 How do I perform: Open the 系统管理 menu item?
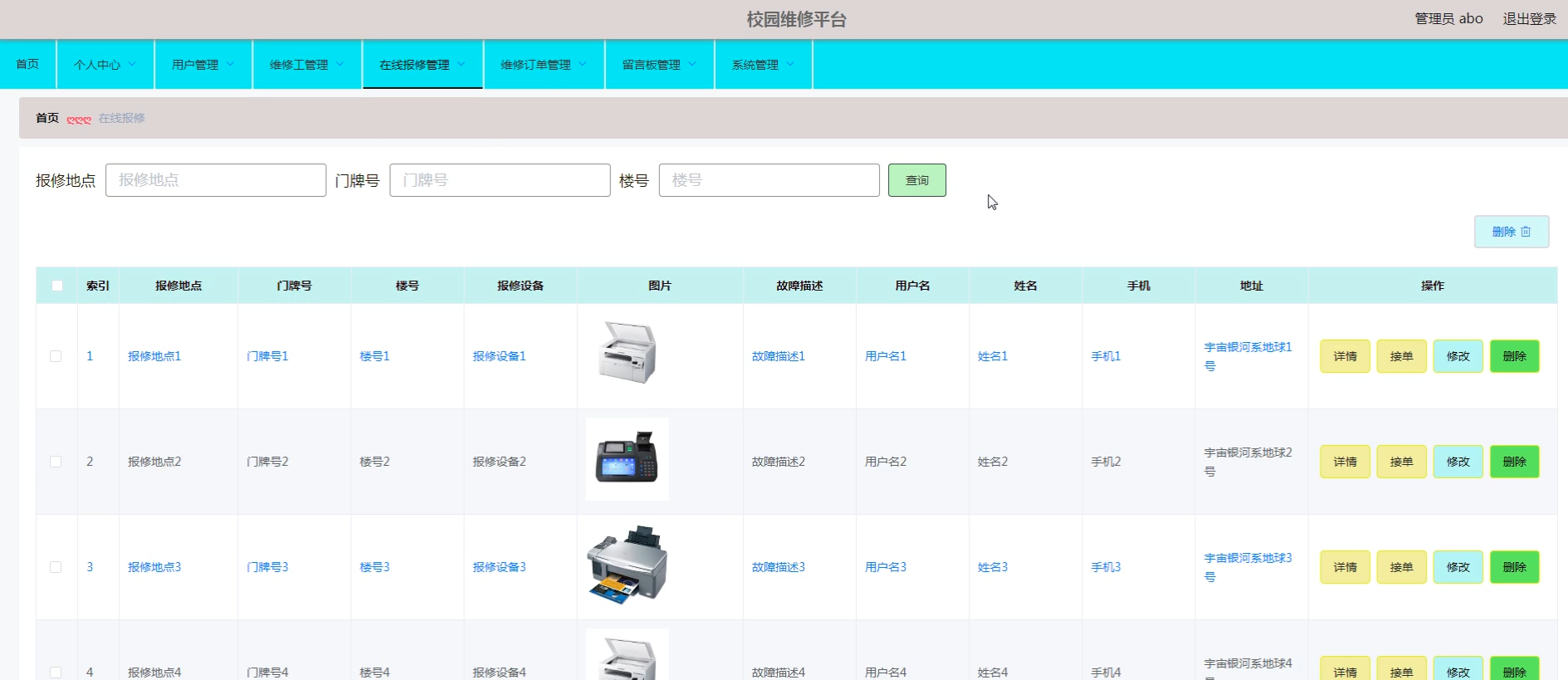tap(763, 64)
